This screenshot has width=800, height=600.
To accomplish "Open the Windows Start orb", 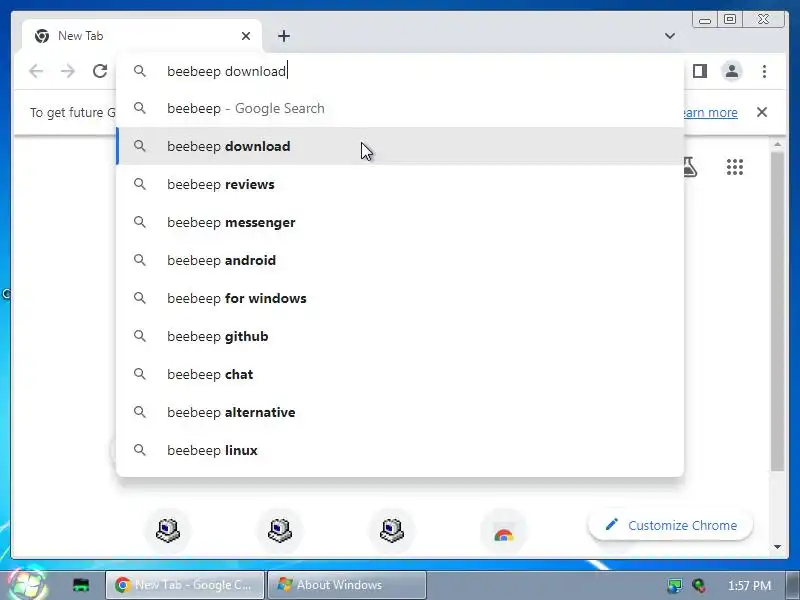I will pyautogui.click(x=28, y=585).
